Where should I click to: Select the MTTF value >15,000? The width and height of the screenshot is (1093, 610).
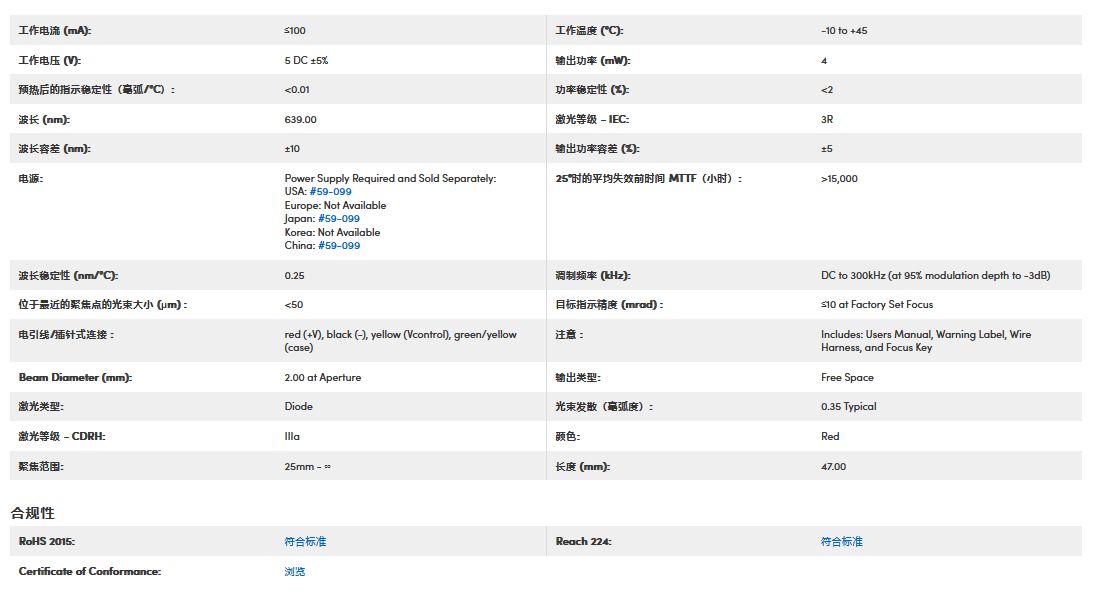(839, 179)
